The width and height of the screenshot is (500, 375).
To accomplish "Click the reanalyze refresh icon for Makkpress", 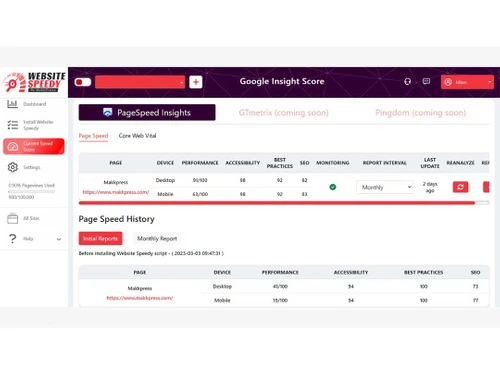I will [460, 187].
